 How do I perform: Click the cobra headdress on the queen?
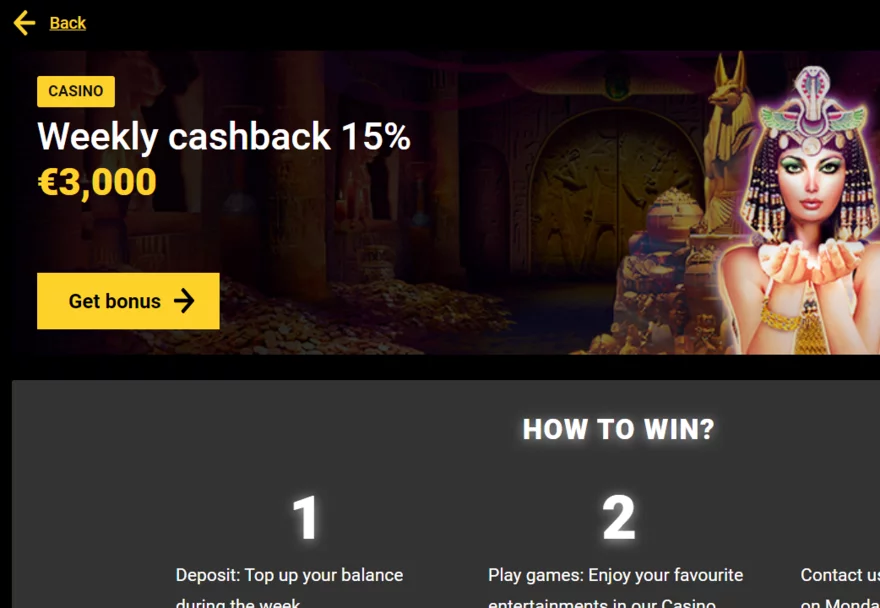coord(812,107)
